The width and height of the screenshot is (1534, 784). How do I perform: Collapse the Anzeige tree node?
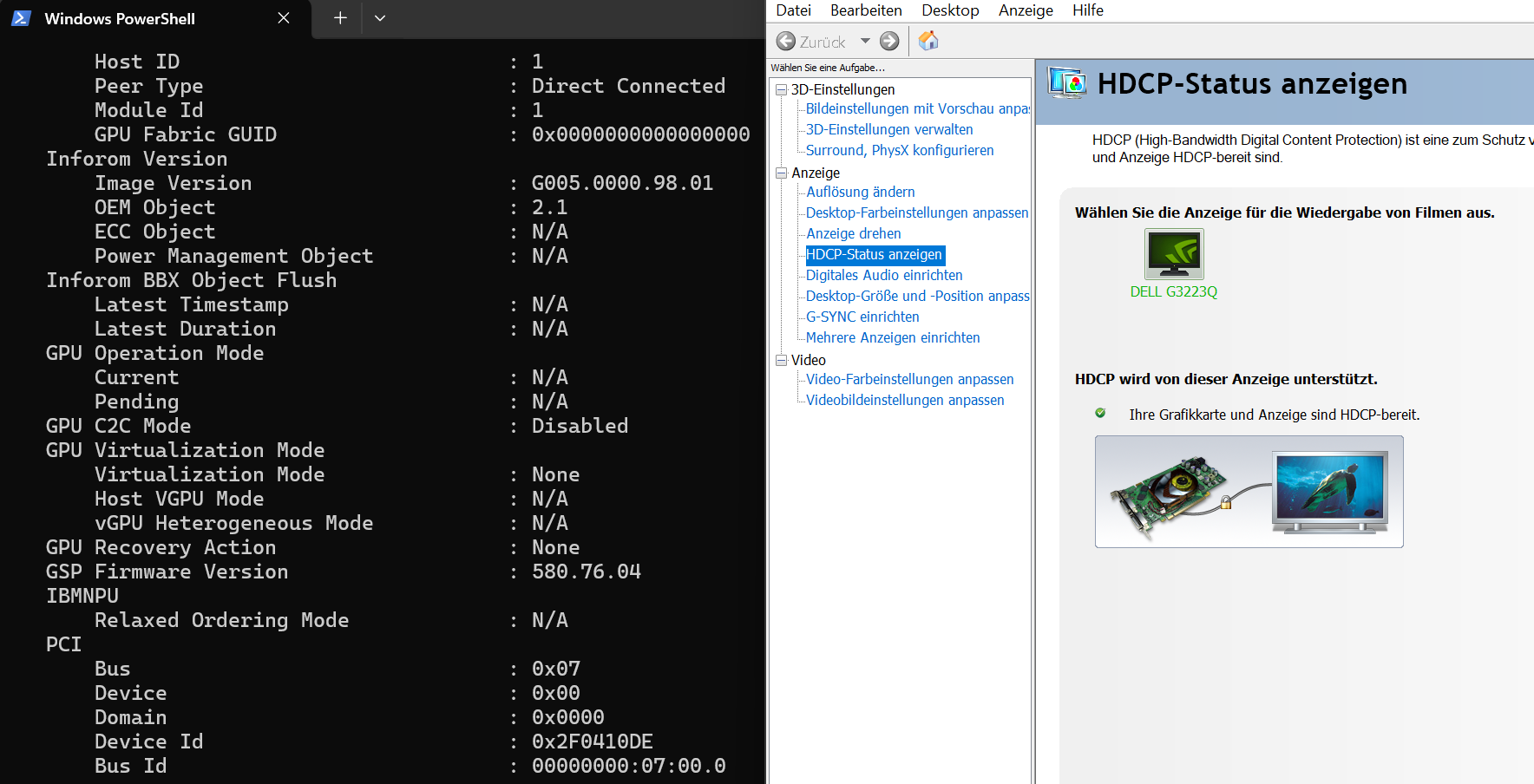point(781,173)
